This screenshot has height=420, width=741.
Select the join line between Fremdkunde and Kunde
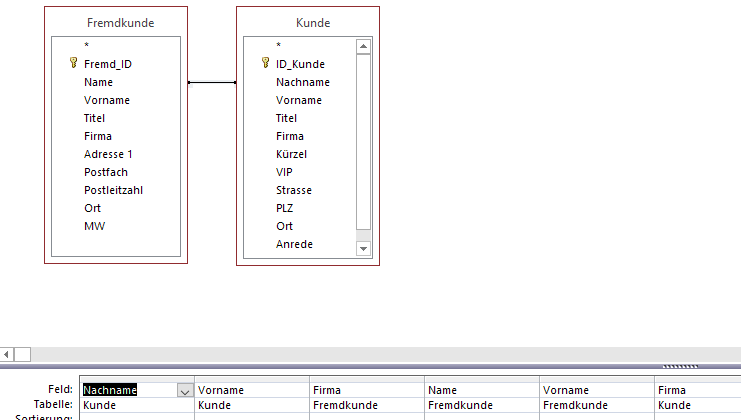211,82
